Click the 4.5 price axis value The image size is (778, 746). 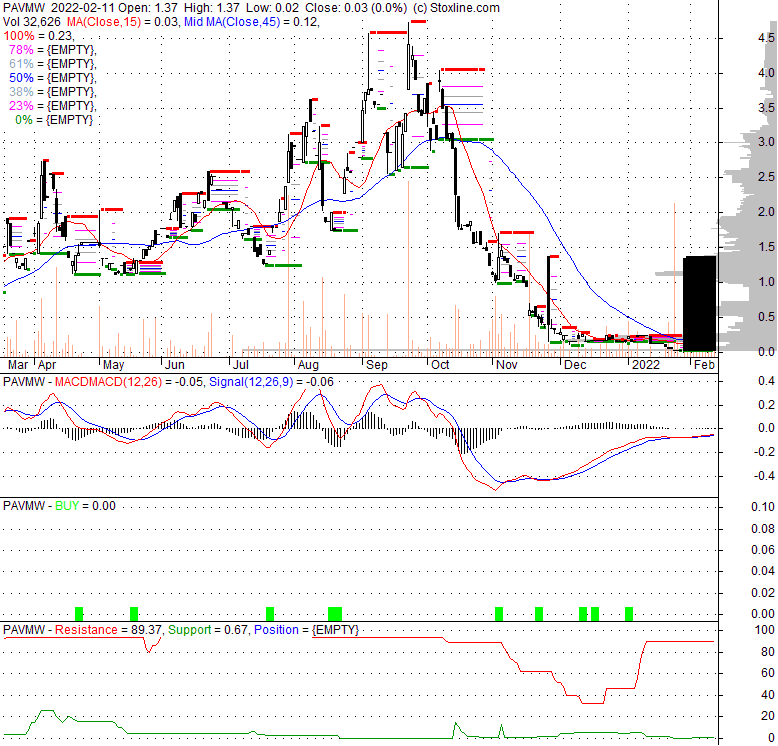pos(766,38)
